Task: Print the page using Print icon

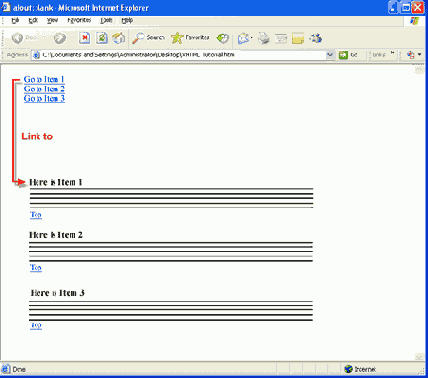Action: (264, 38)
